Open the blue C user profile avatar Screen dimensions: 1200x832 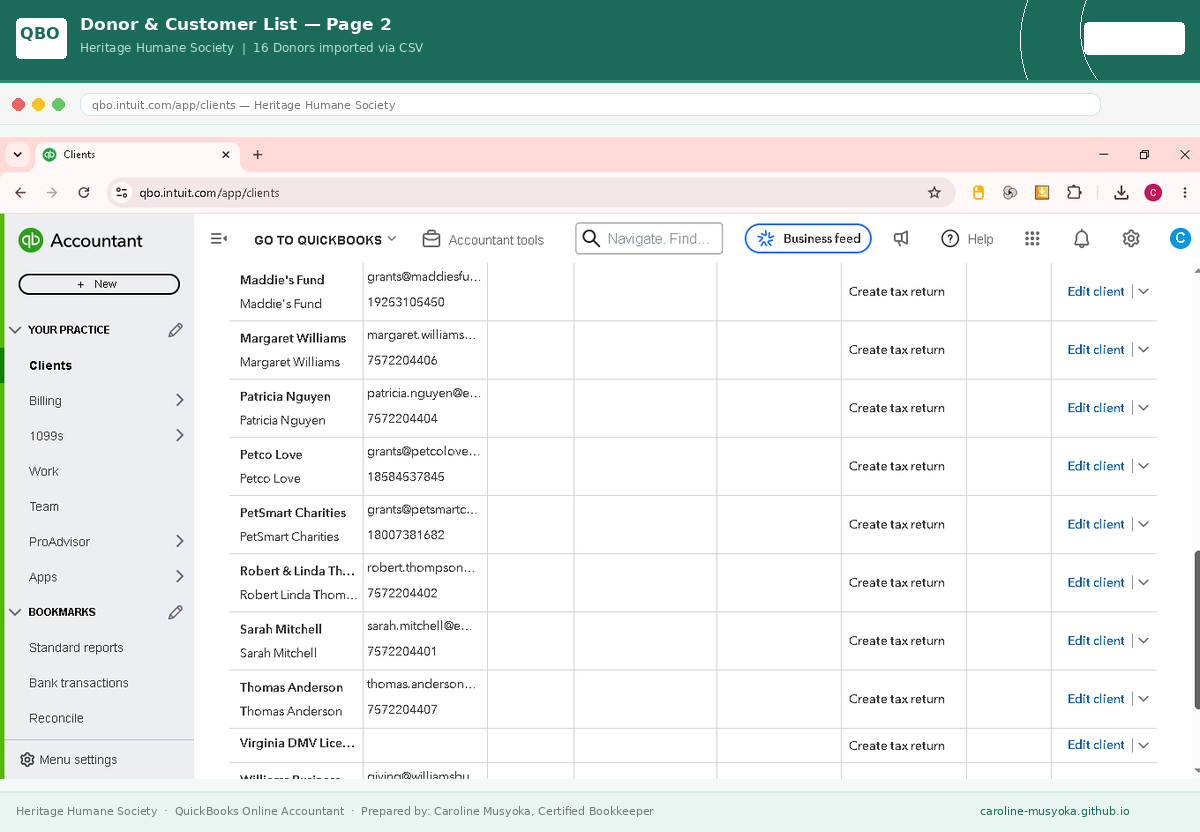pos(1180,238)
